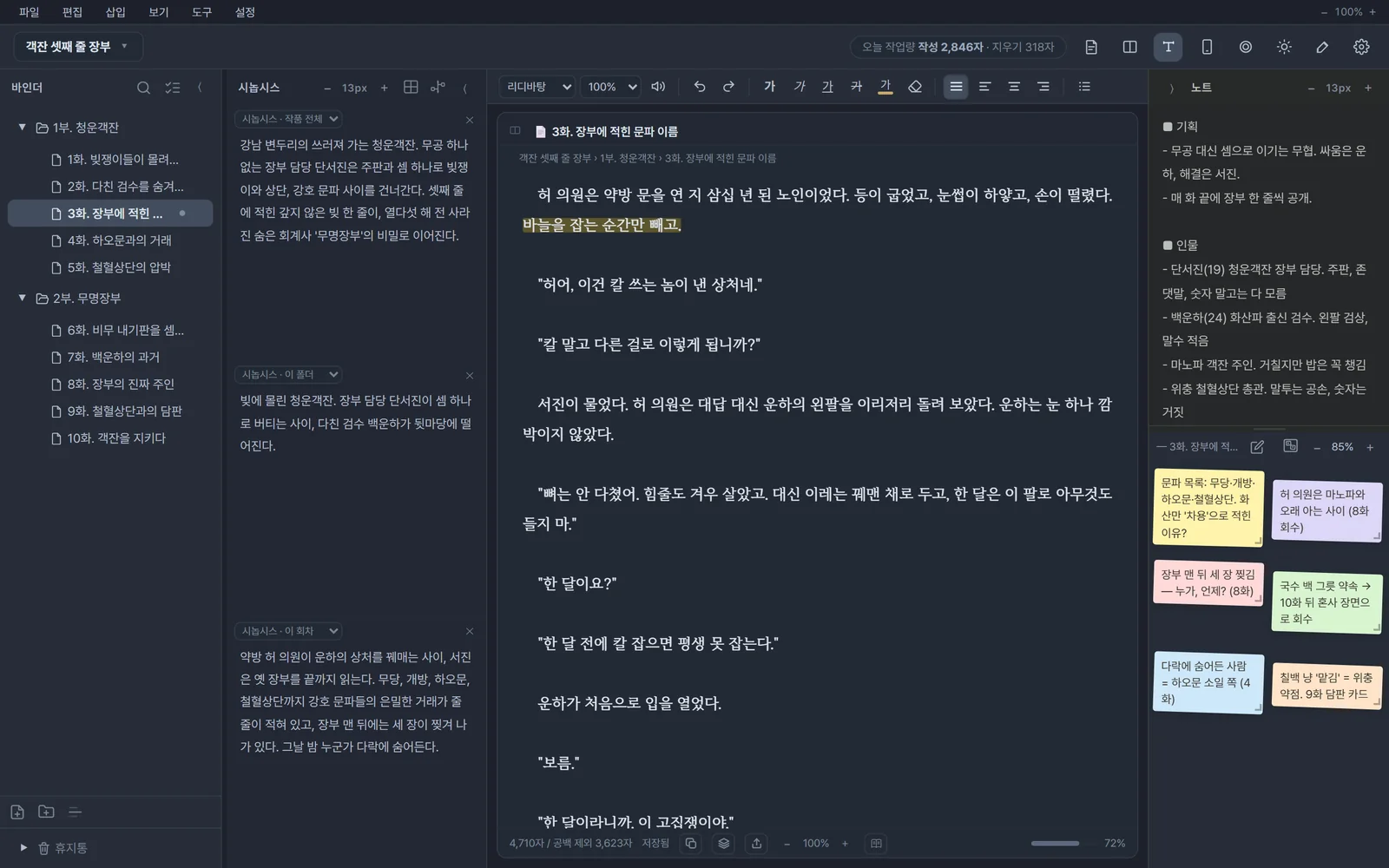Open the 100% text zoom dropdown
Viewport: 1389px width, 868px height.
tap(611, 87)
